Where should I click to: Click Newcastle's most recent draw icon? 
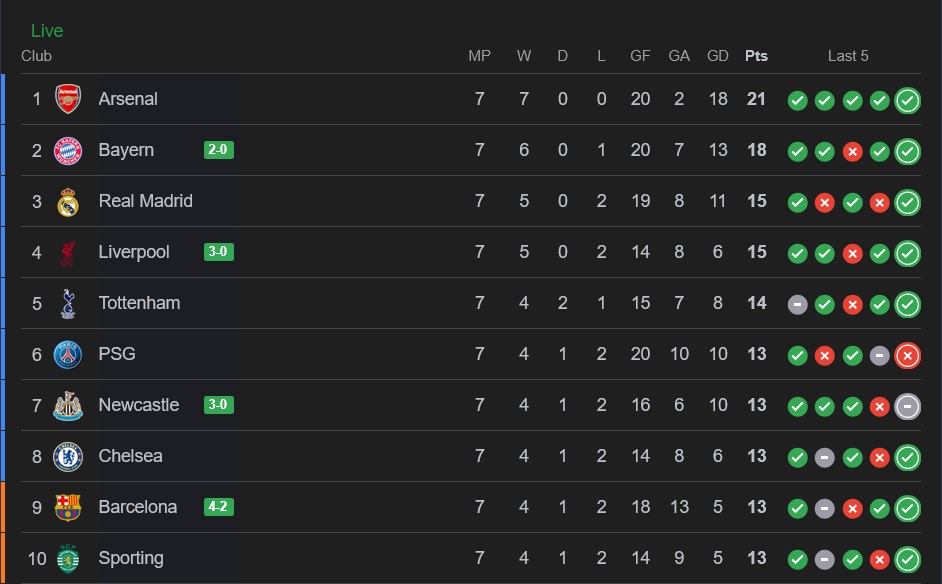pyautogui.click(x=907, y=405)
